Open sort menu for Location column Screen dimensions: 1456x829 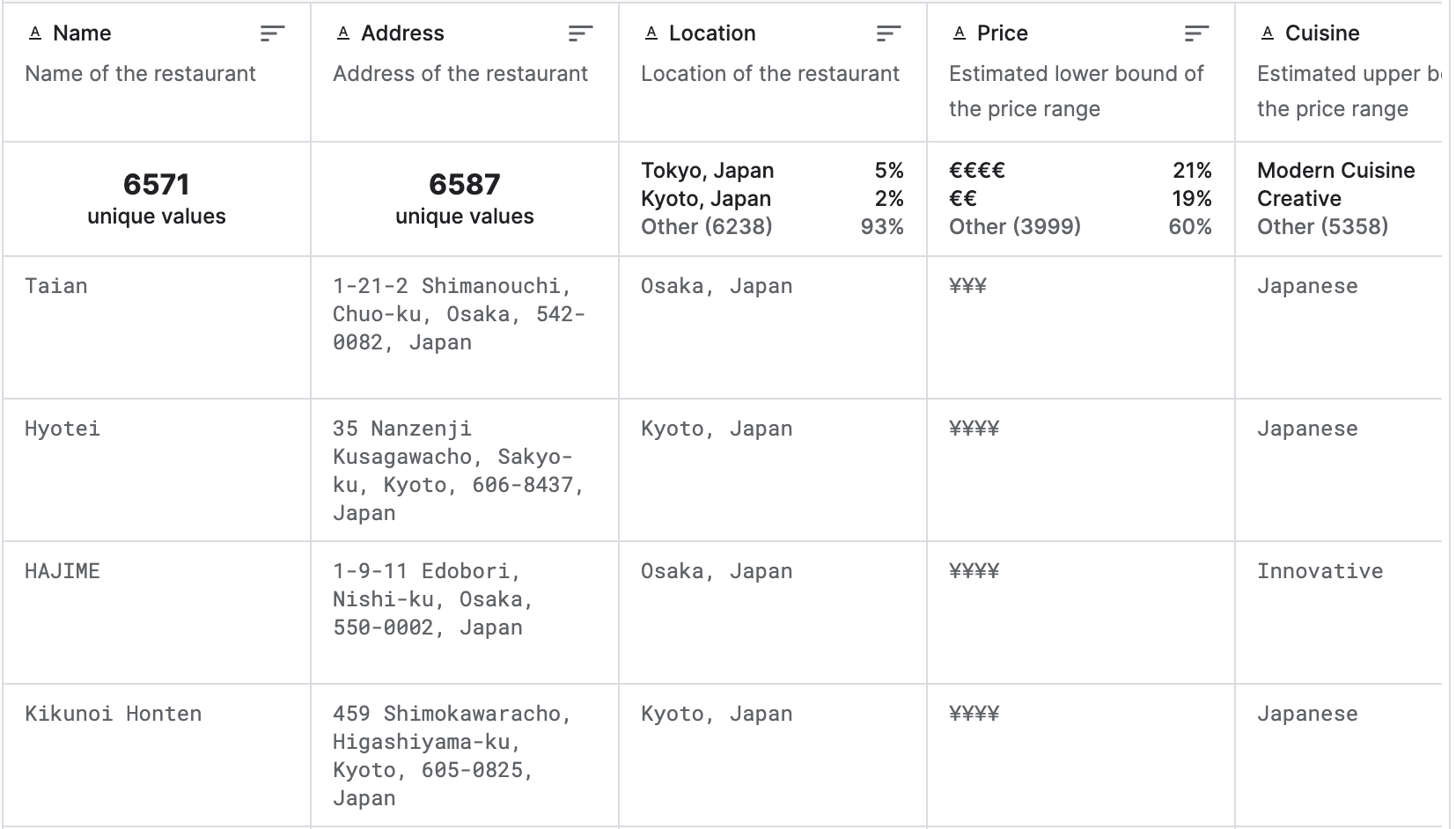point(888,33)
